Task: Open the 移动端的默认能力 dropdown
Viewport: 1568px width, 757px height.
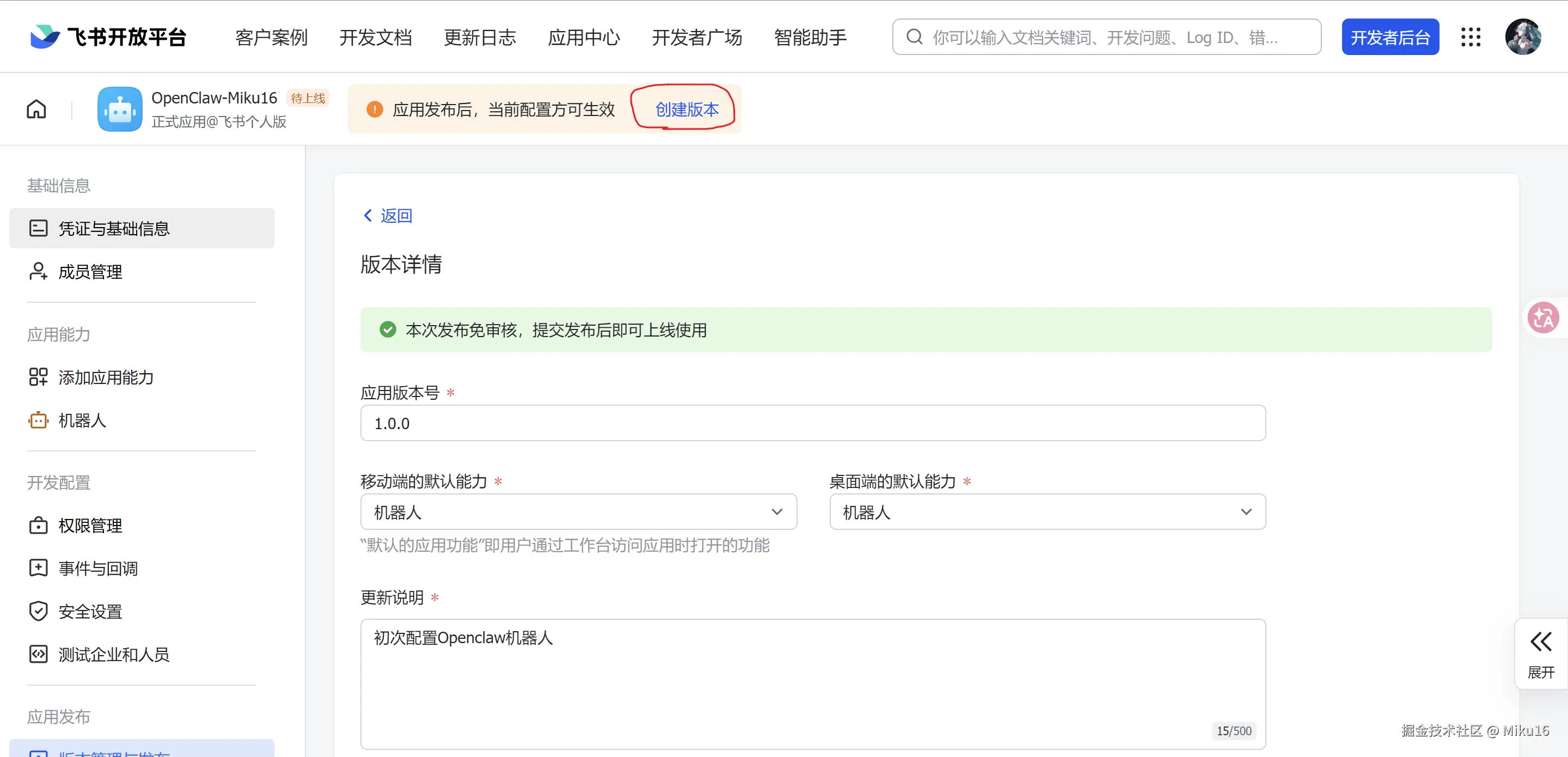Action: tap(578, 511)
